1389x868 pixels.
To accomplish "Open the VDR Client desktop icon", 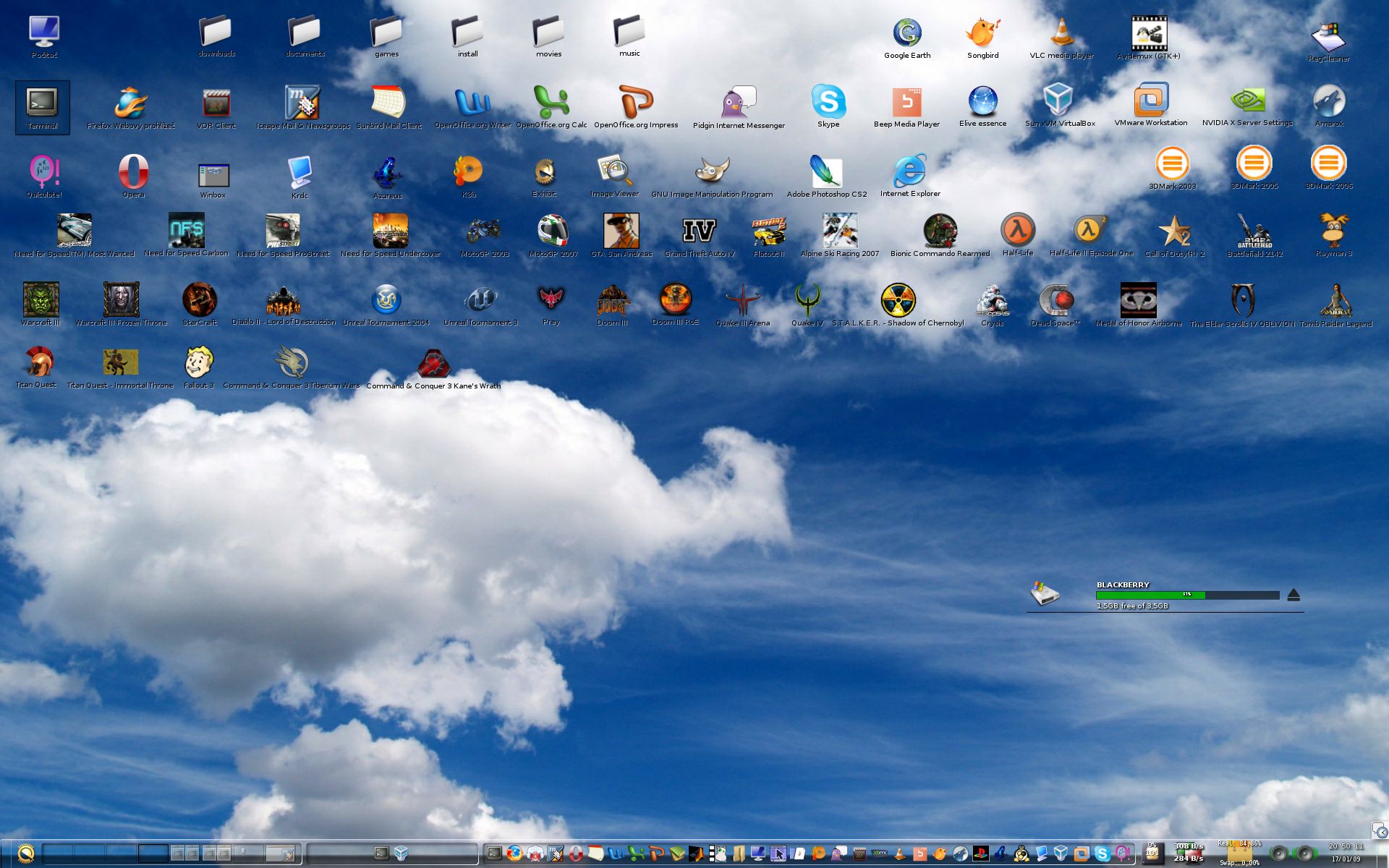I will pyautogui.click(x=216, y=107).
